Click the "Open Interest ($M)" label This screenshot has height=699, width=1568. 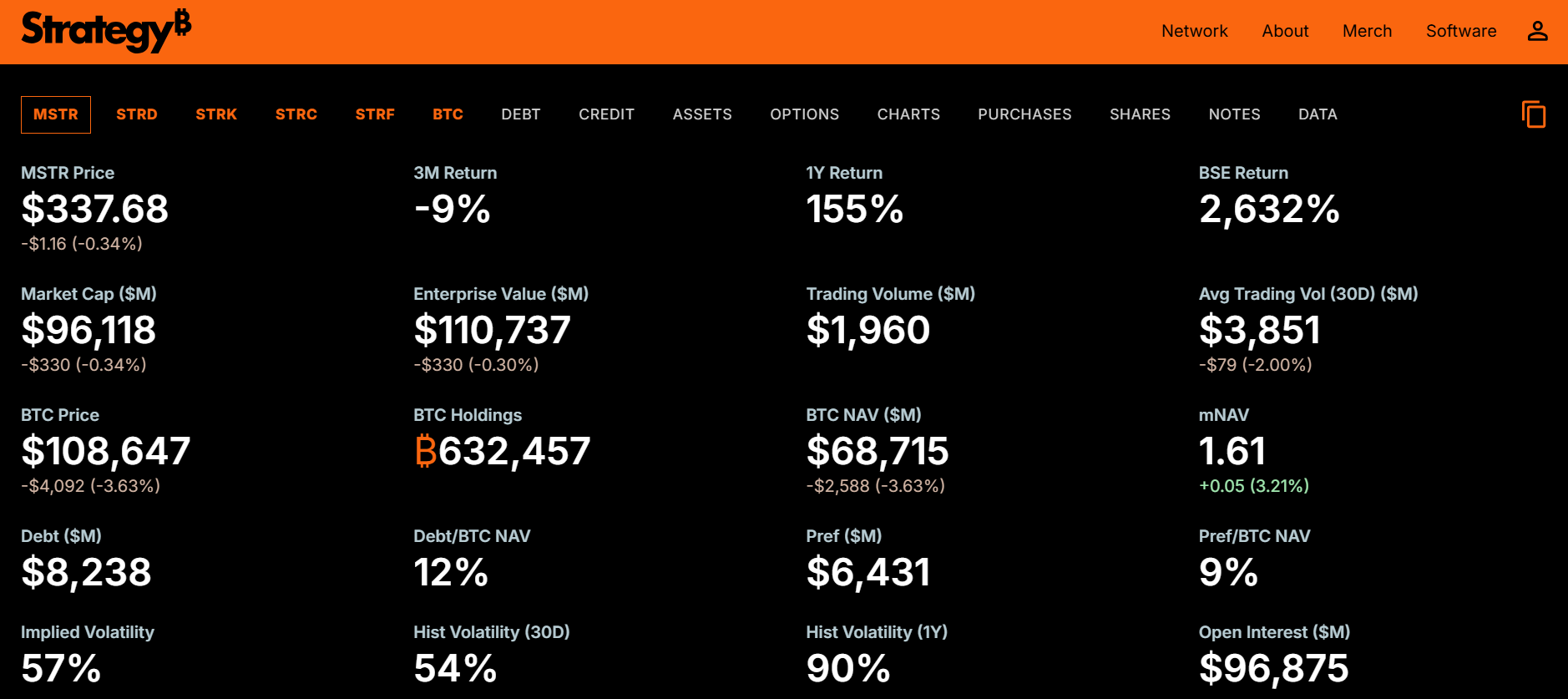pyautogui.click(x=1274, y=632)
